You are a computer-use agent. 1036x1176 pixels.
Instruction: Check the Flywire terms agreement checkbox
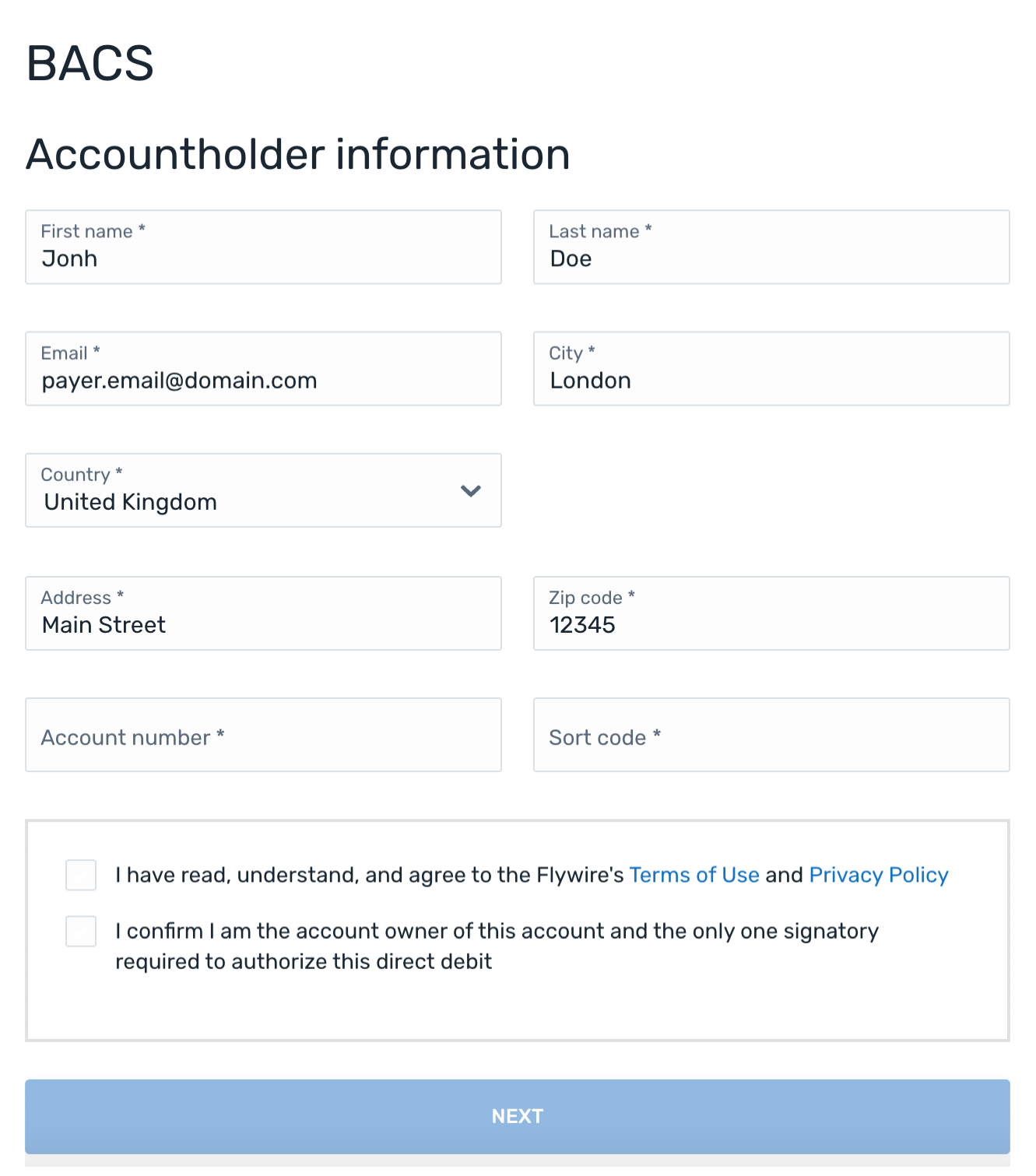(81, 875)
